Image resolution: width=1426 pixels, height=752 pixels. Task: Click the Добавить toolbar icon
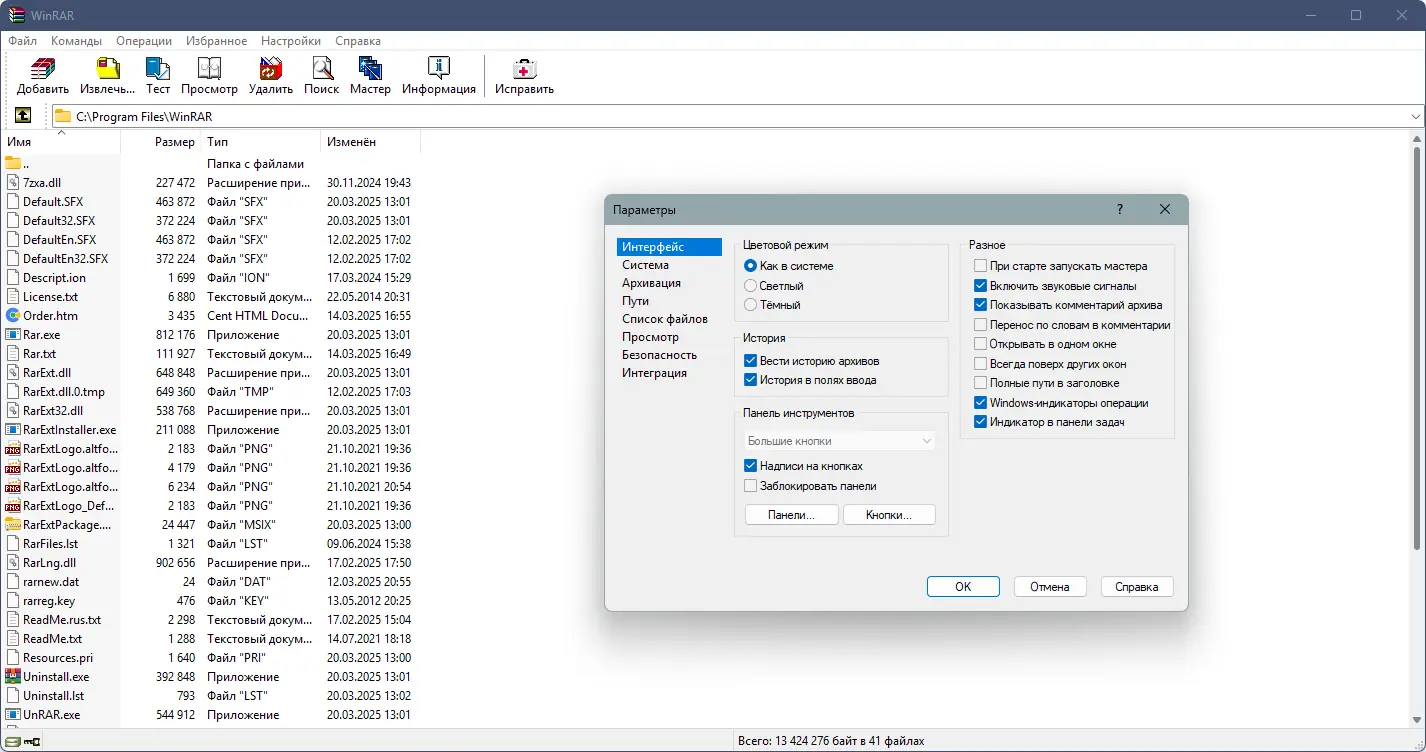[x=42, y=68]
